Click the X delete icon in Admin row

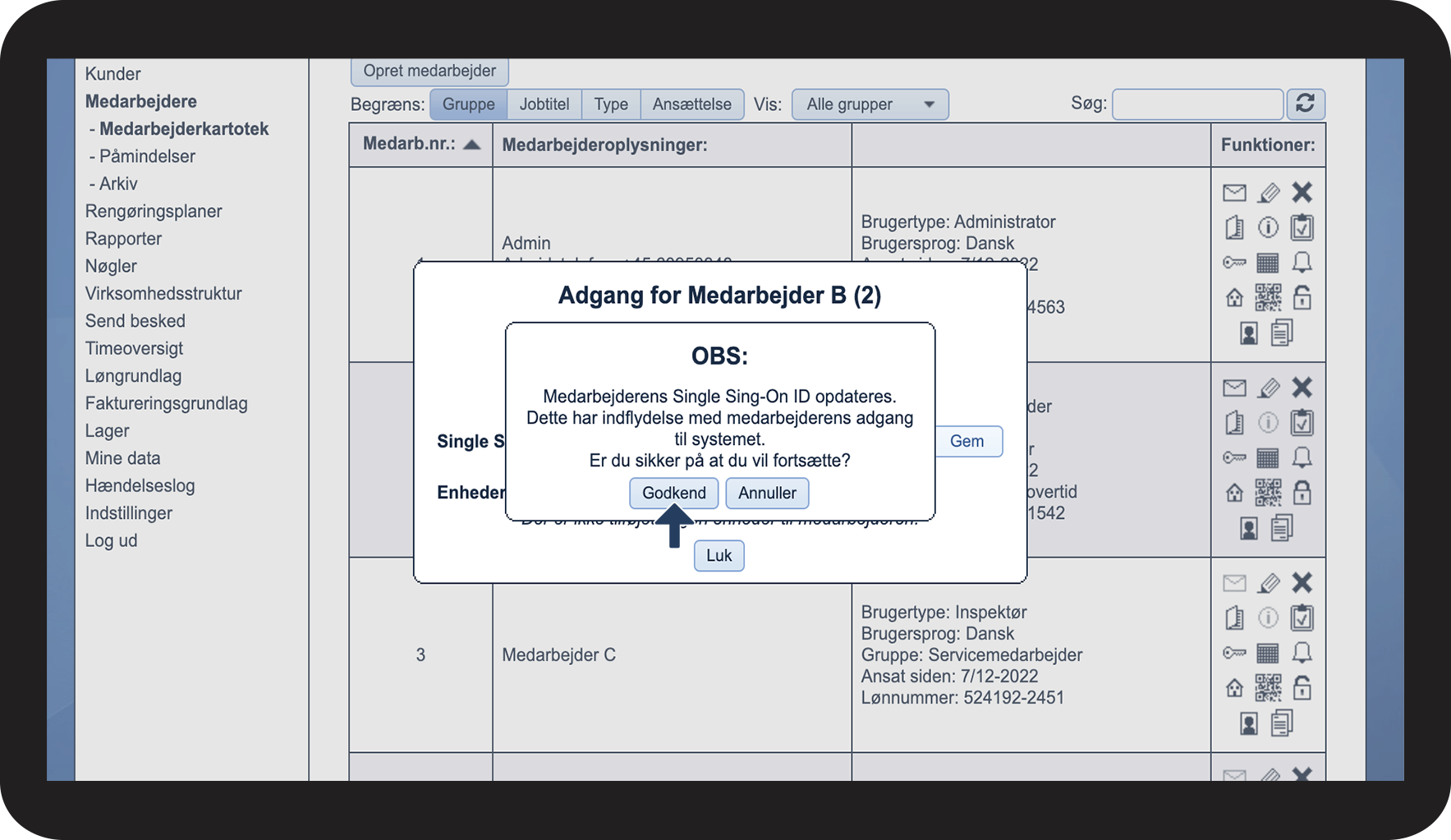[x=1302, y=192]
